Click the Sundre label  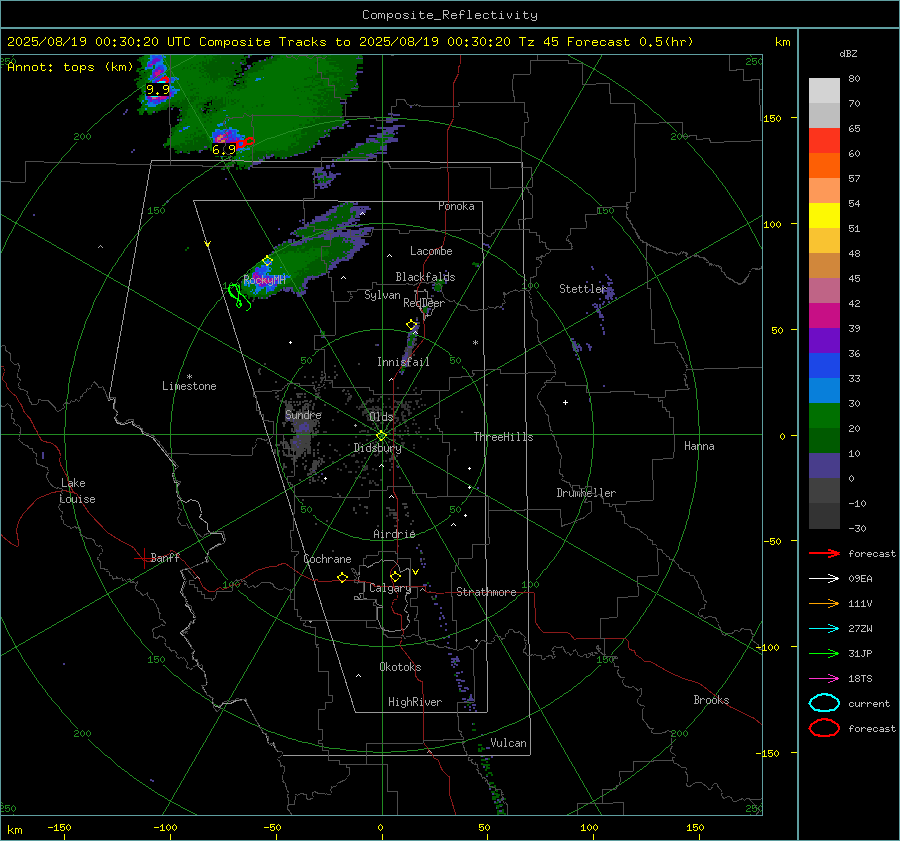[x=303, y=415]
